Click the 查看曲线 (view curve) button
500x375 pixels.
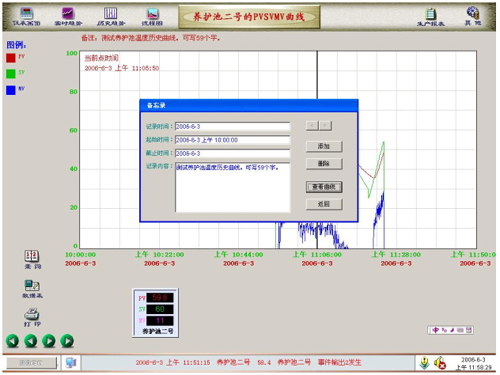coord(324,187)
